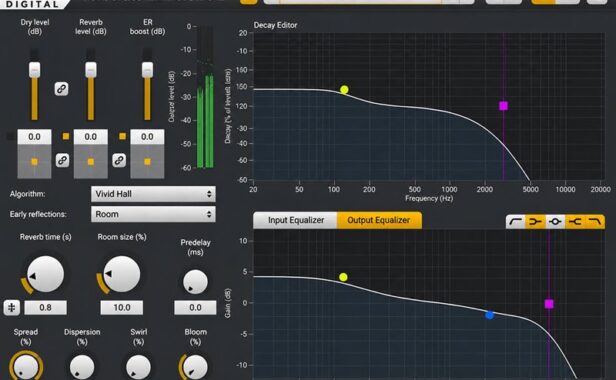Open the Algorithm dropdown showing Vivid Hall

pos(153,194)
